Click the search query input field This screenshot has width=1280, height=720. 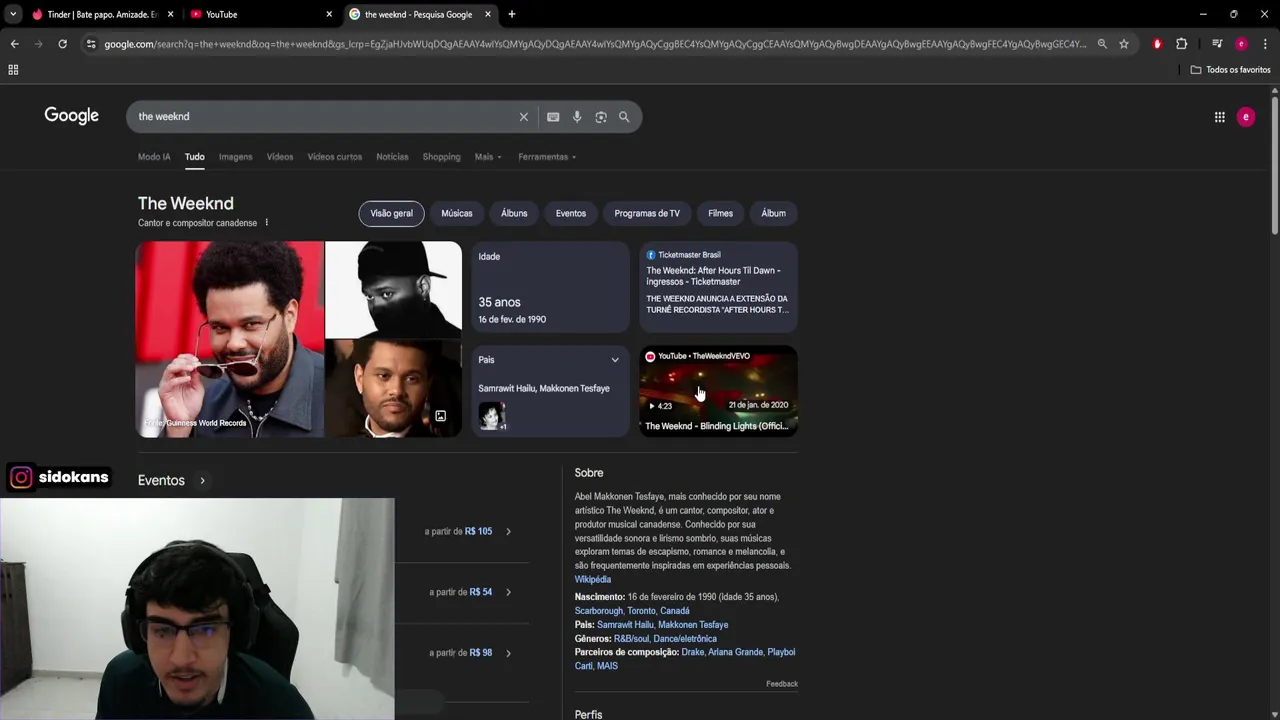pyautogui.click(x=325, y=117)
